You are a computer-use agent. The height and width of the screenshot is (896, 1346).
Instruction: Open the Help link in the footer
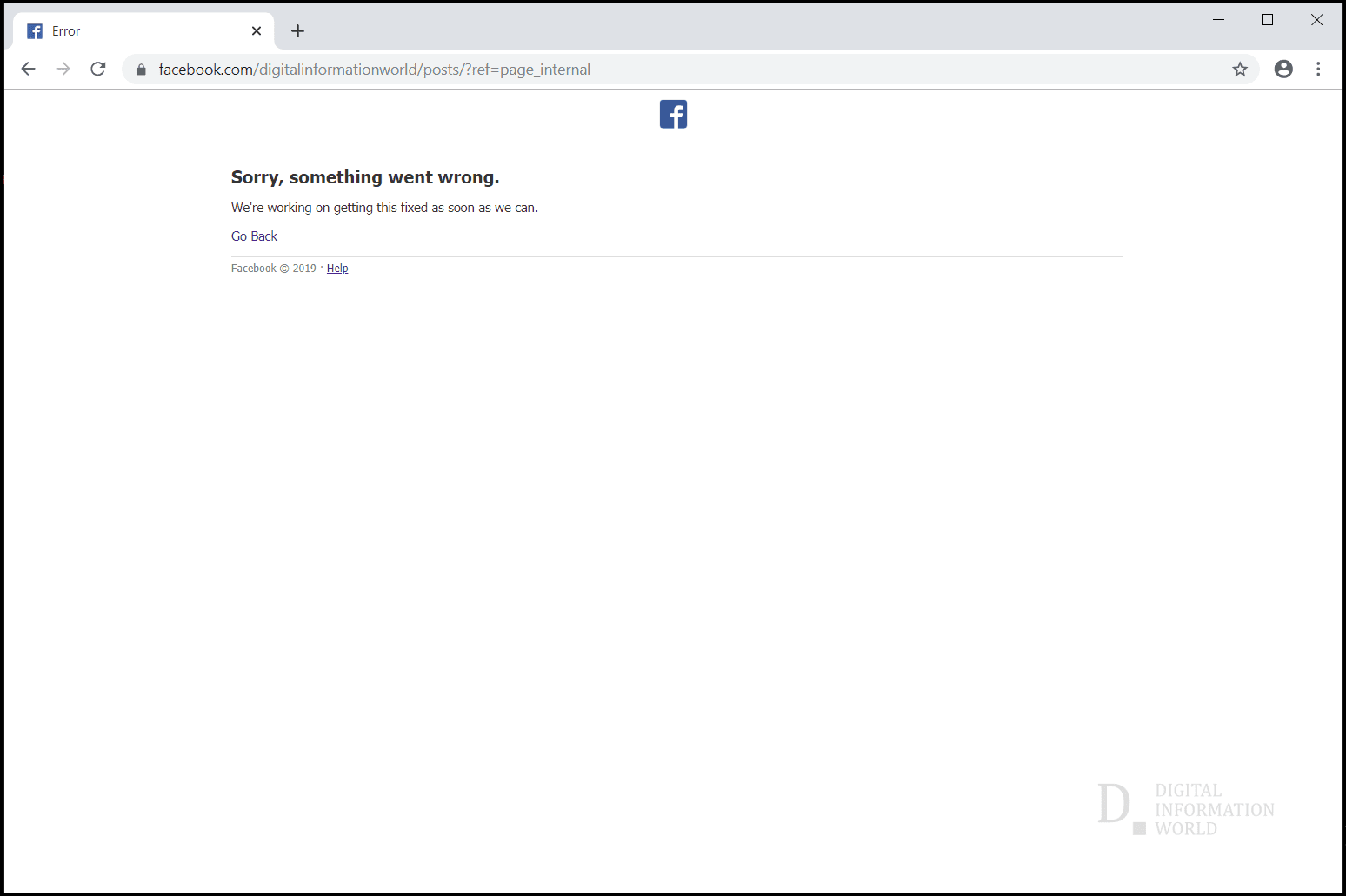337,269
